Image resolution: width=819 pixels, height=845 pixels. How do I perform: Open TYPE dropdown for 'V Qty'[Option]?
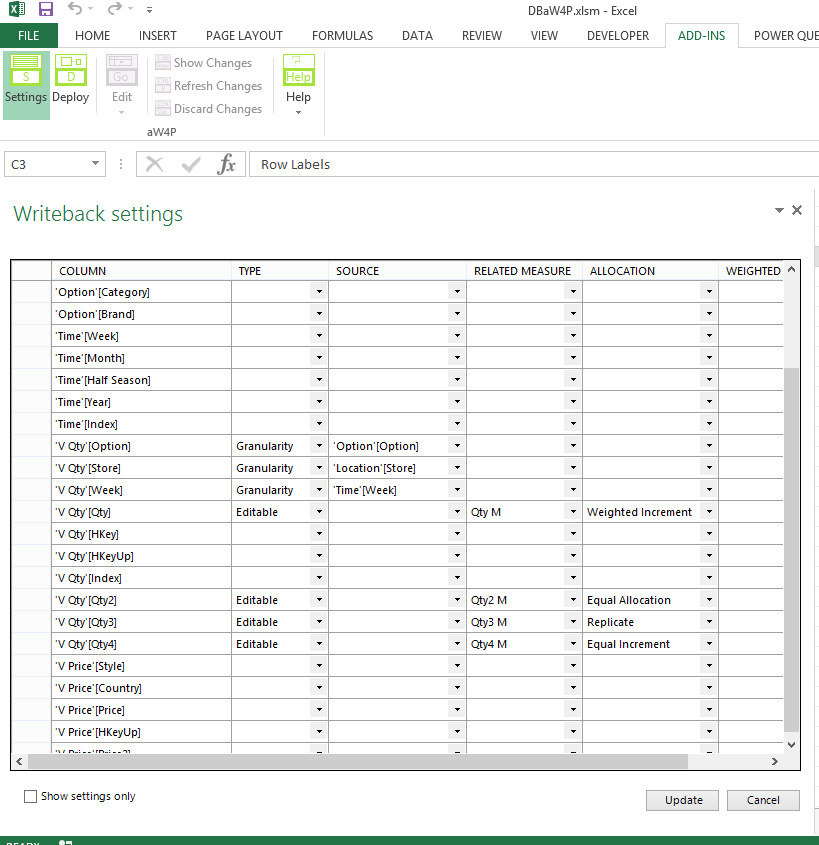(x=319, y=446)
